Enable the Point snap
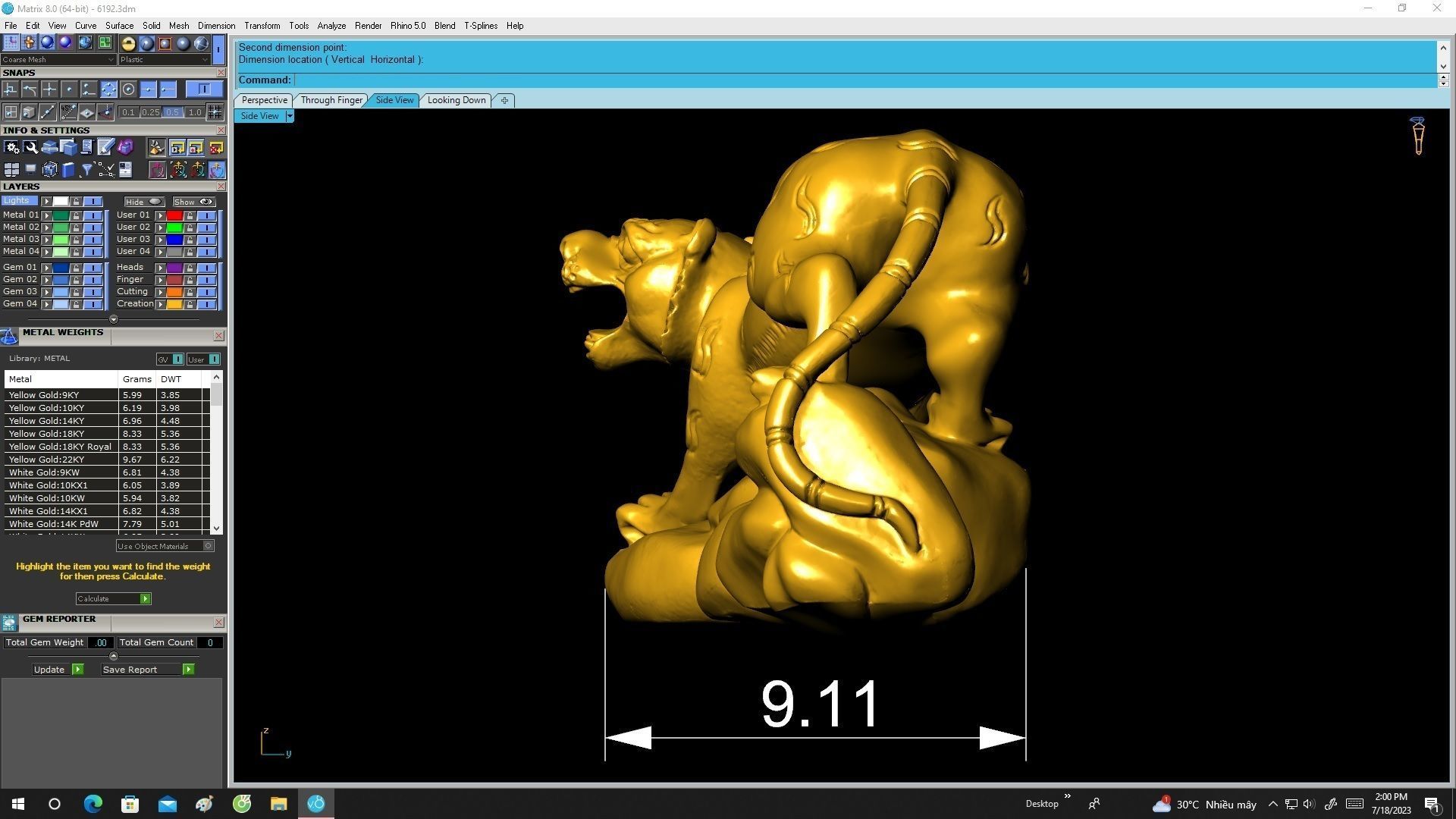The image size is (1456, 819). [x=69, y=89]
